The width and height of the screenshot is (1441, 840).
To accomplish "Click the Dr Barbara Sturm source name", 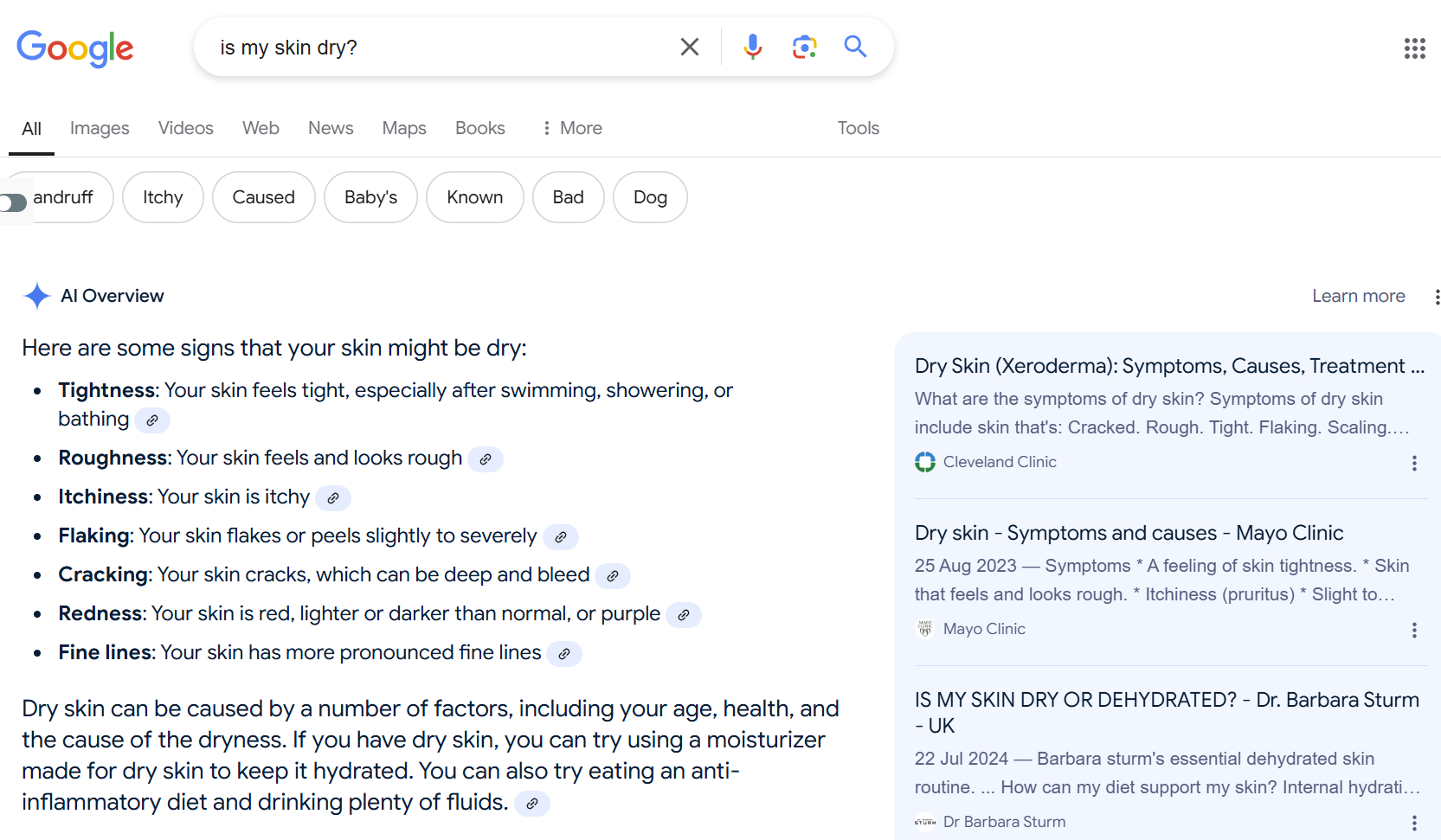I will pyautogui.click(x=1004, y=822).
